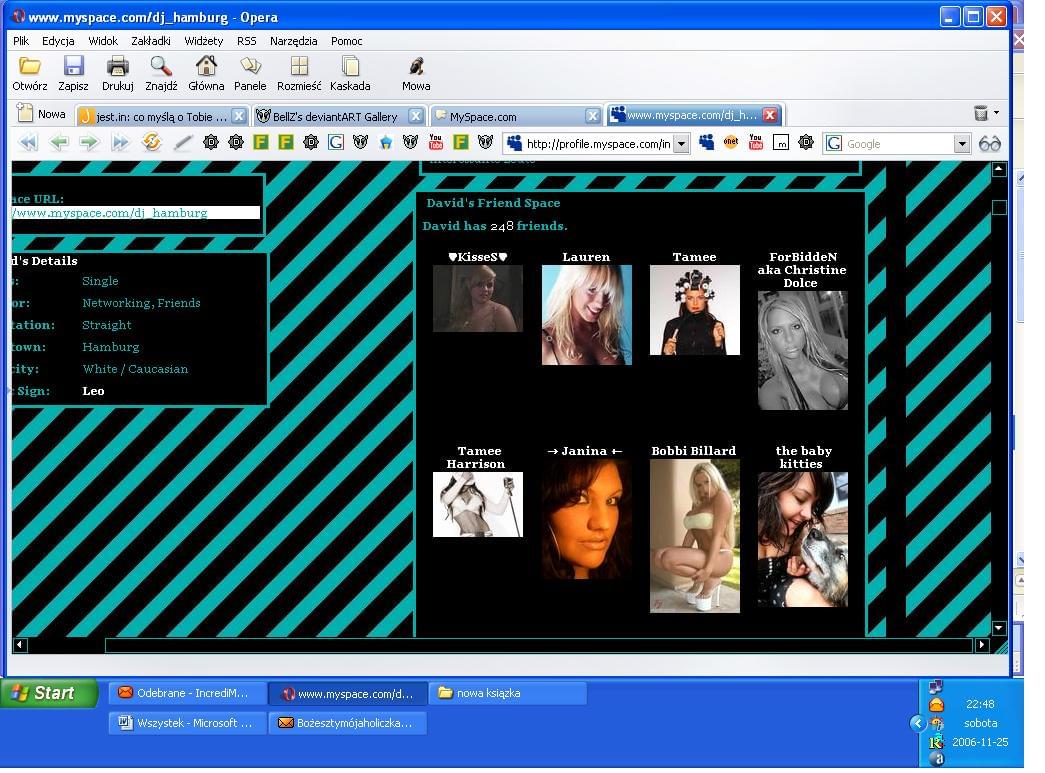1045x773 pixels.
Task: Expand hidden system tray icons arrow
Action: click(918, 723)
